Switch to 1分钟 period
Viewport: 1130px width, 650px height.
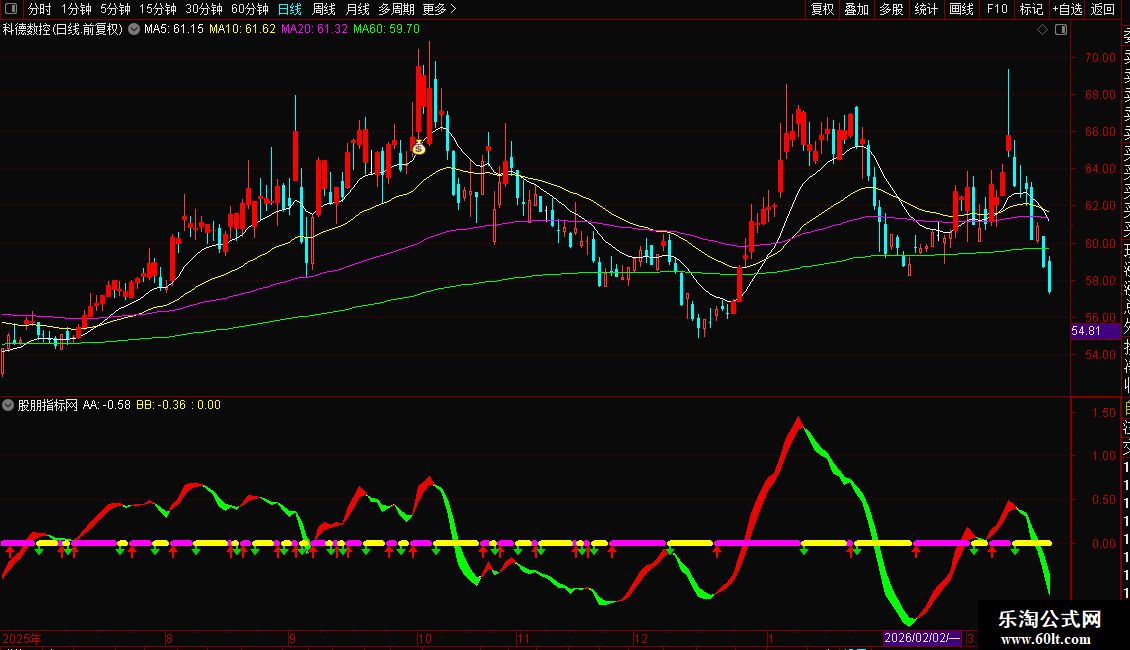click(x=76, y=9)
